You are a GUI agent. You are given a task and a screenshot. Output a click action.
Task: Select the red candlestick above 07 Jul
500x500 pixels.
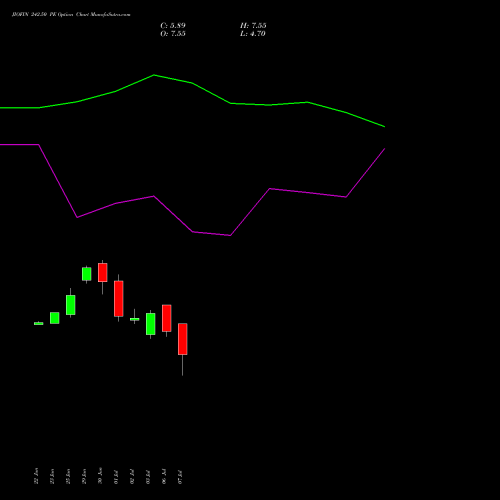click(x=183, y=339)
